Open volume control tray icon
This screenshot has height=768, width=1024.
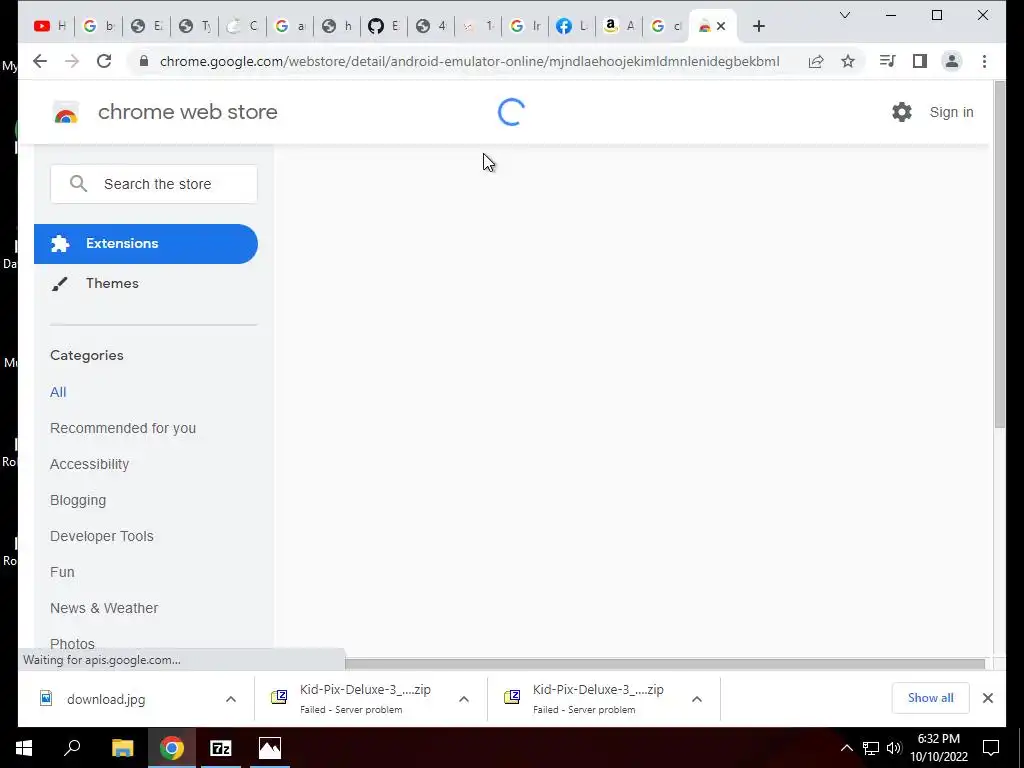point(894,748)
